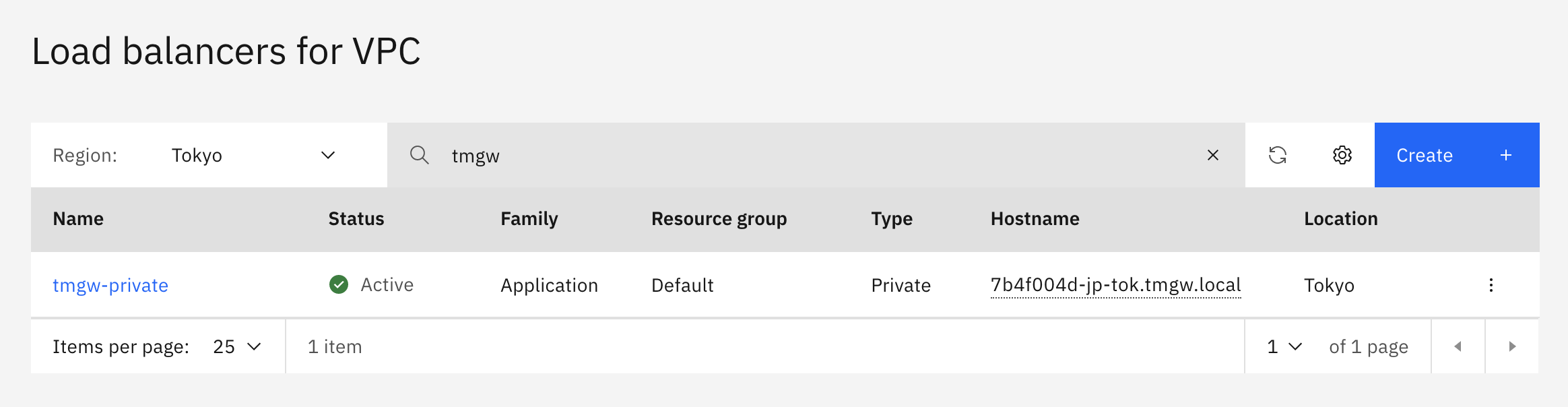Sort by Status column header
The width and height of the screenshot is (1568, 407).
pos(356,219)
